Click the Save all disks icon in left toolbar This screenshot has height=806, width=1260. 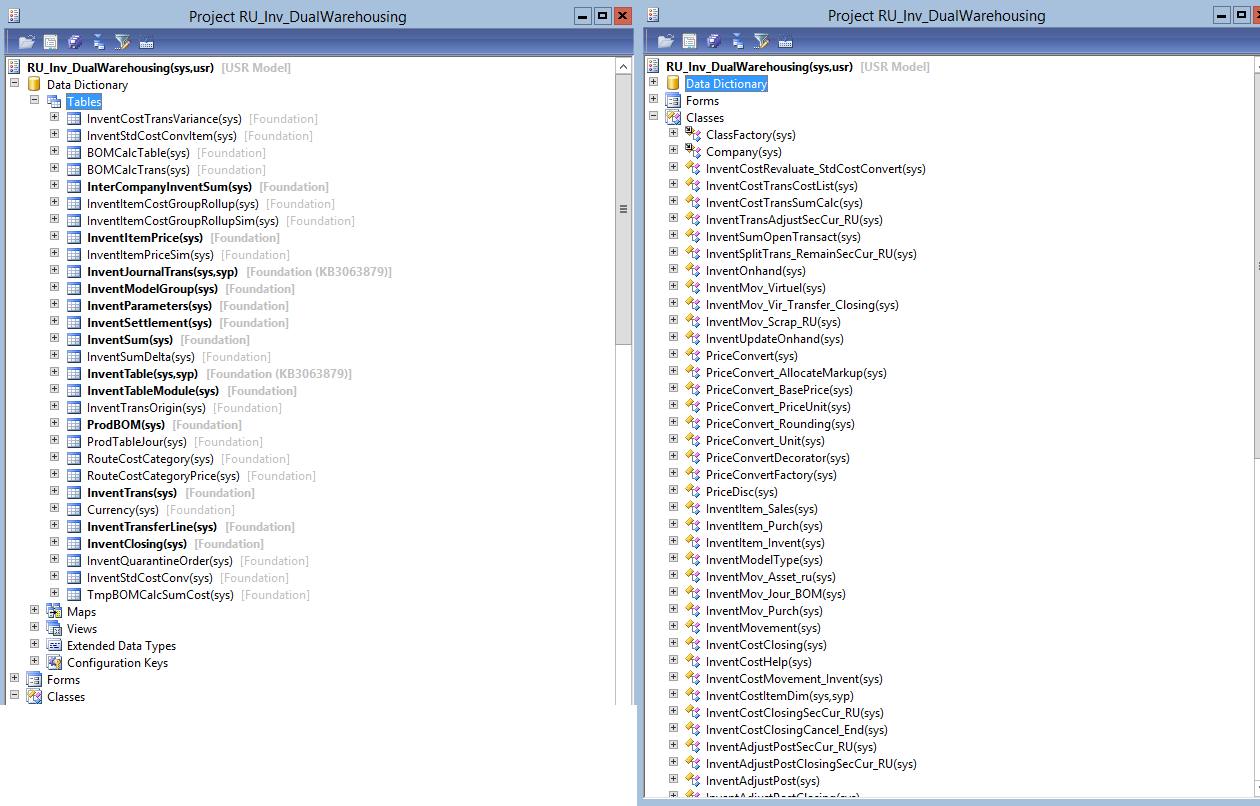[x=74, y=42]
